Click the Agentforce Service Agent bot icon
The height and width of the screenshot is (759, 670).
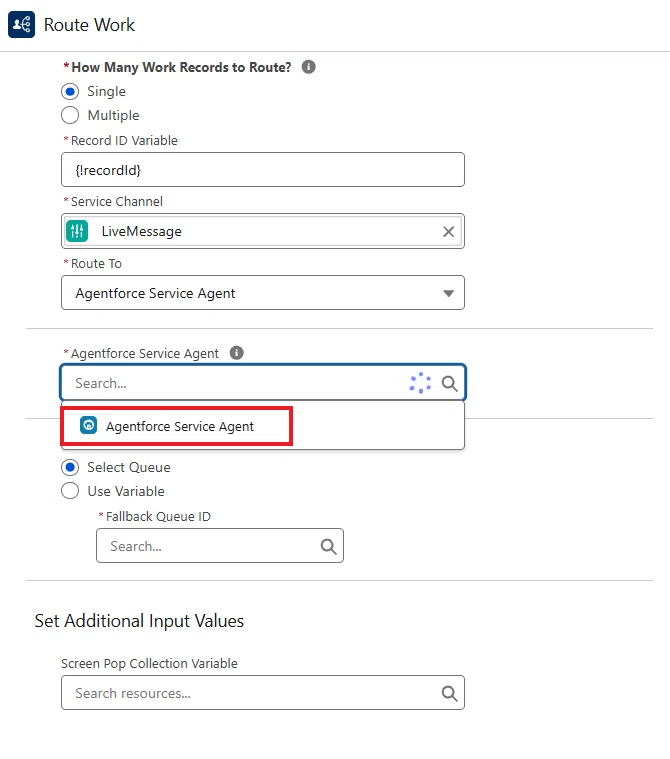pyautogui.click(x=89, y=425)
